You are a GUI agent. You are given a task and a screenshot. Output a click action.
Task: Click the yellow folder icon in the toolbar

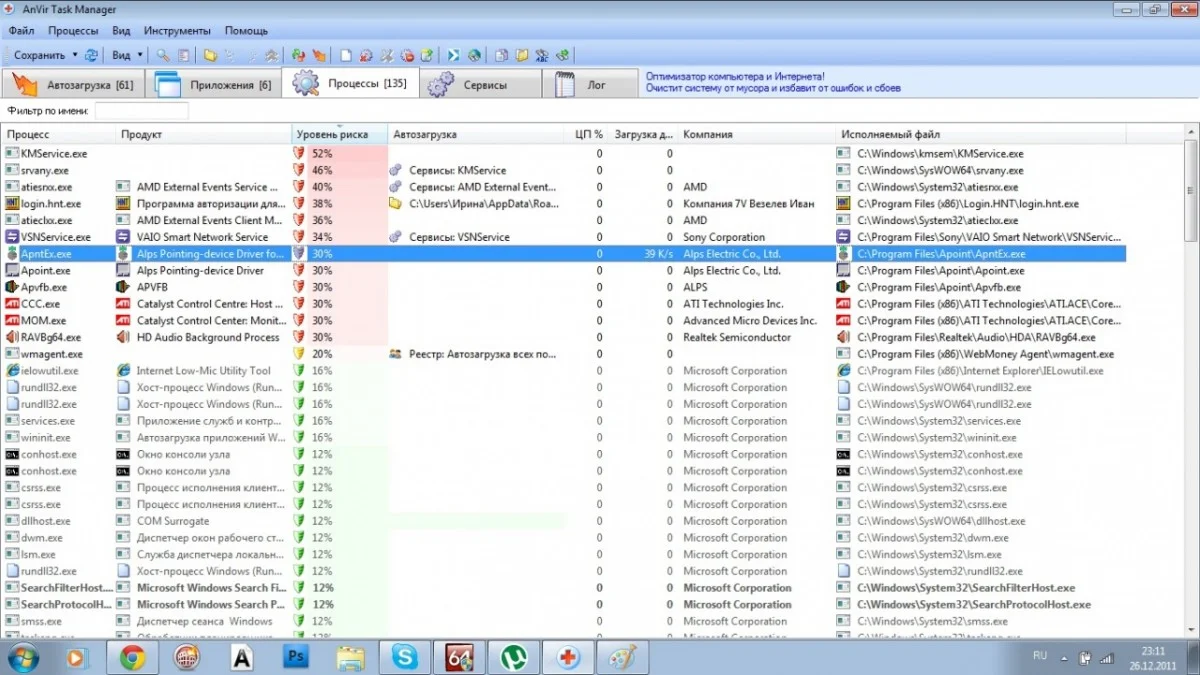(x=210, y=56)
